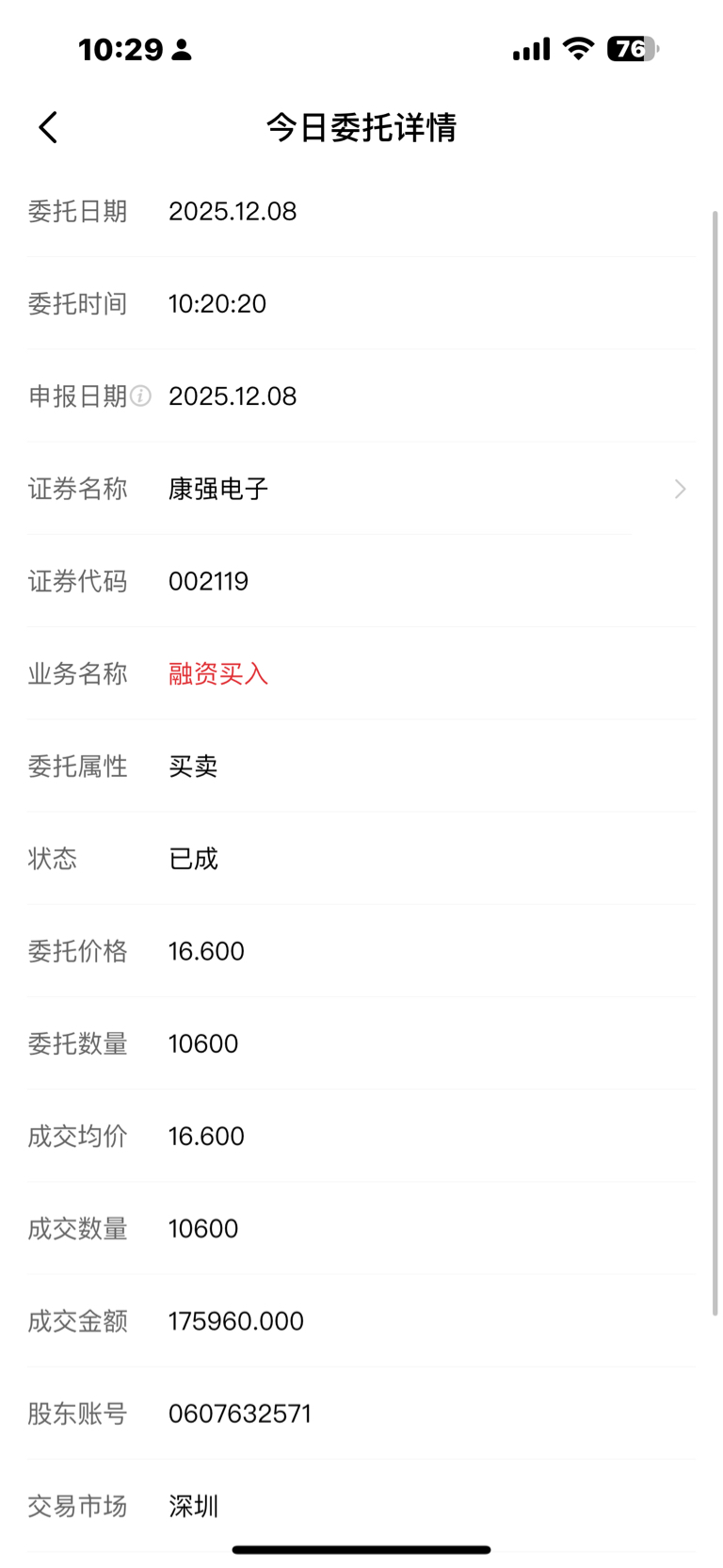The image size is (723, 1568).
Task: Tap the 10:29 clock in status bar
Action: [x=120, y=49]
